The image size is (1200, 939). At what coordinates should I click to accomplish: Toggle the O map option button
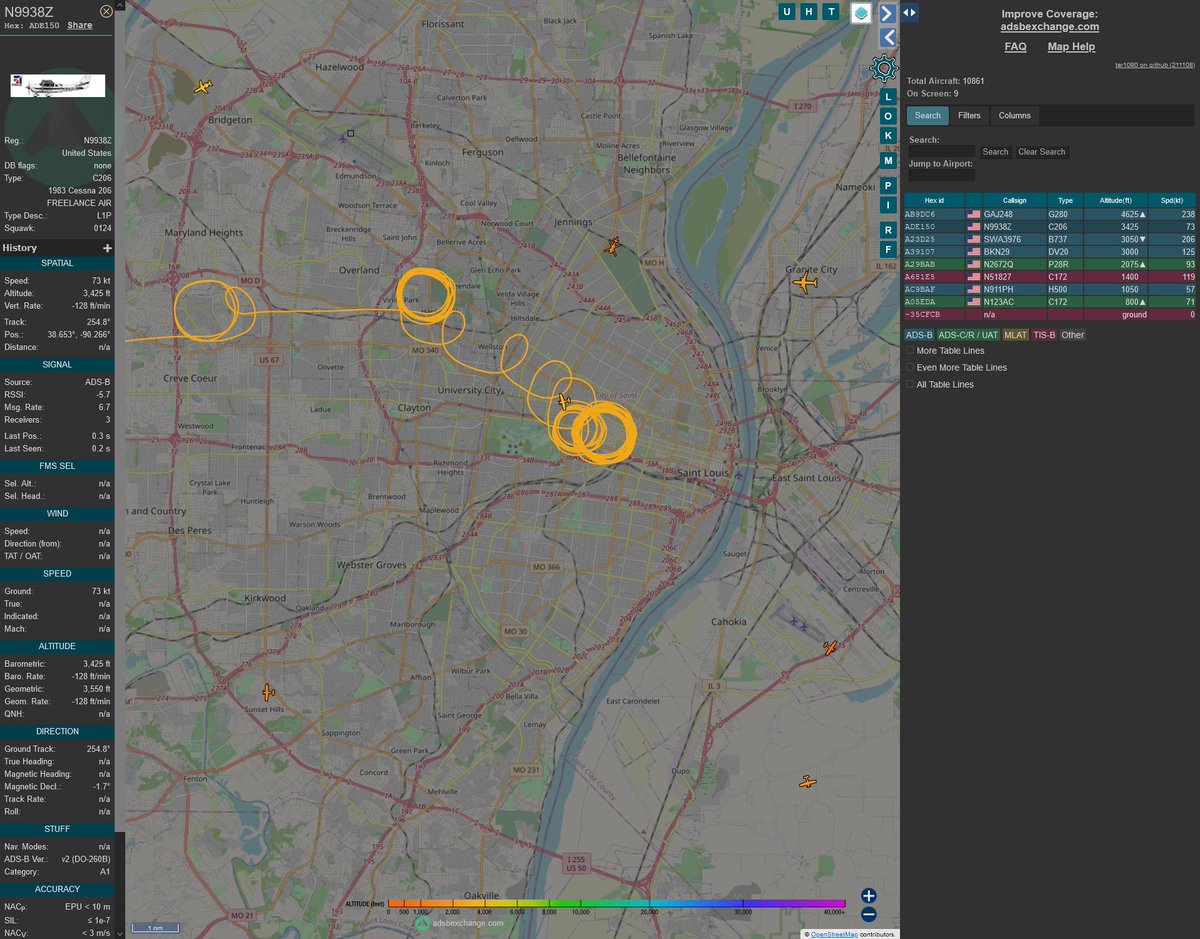pos(888,116)
